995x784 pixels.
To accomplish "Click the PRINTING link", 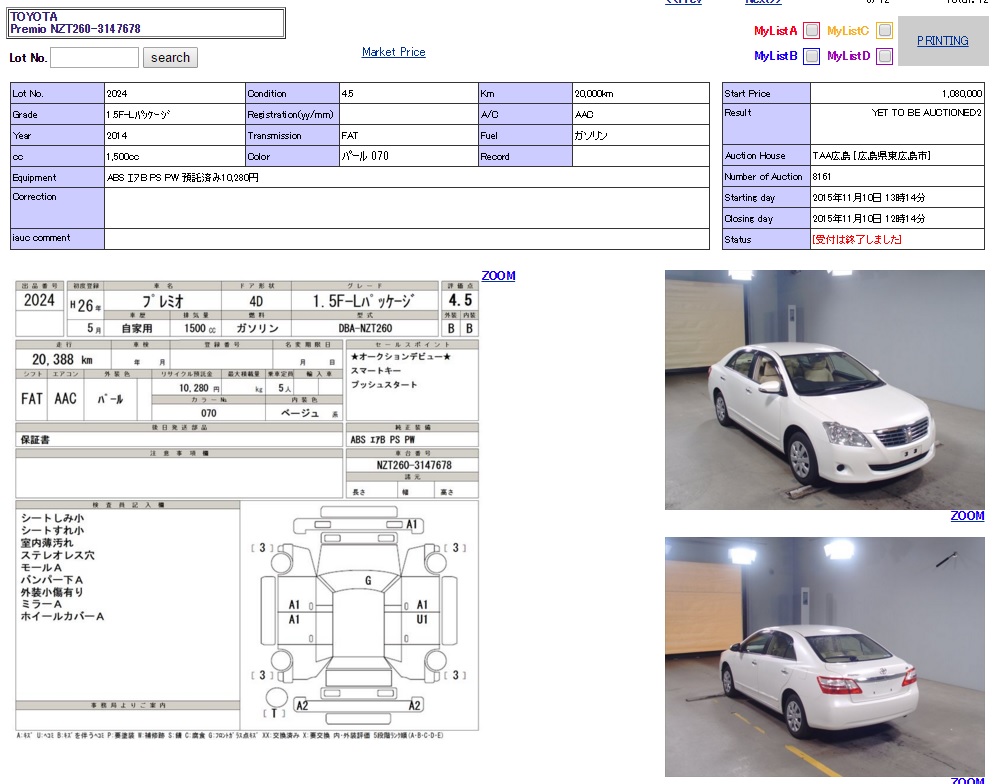I will 942,41.
